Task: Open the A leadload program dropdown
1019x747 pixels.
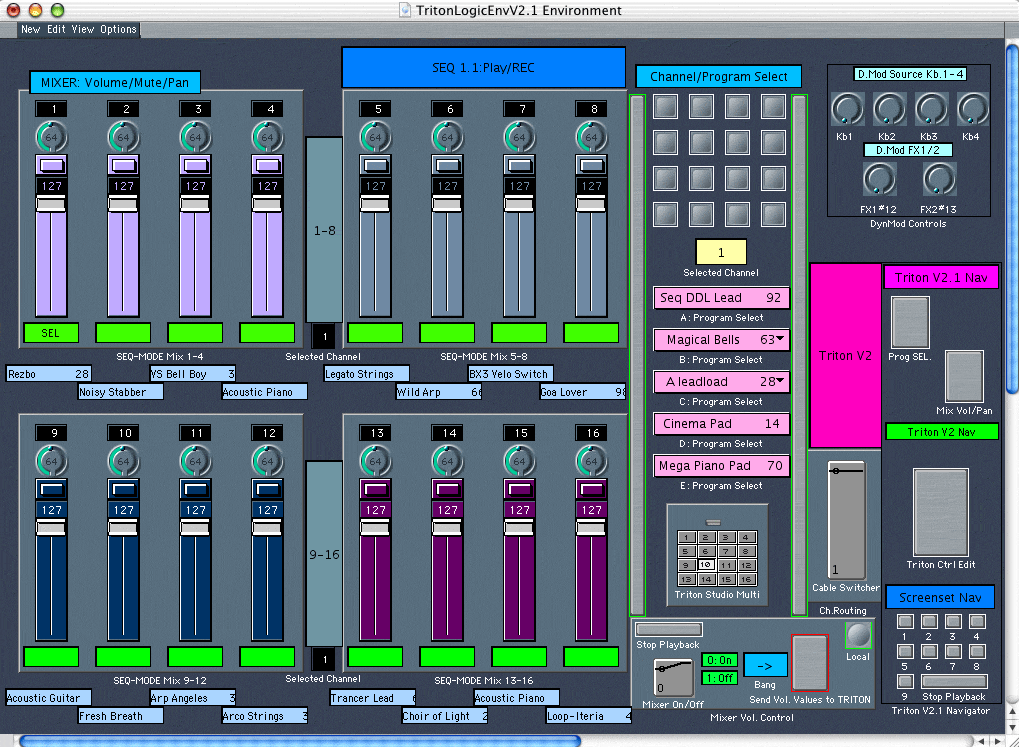Action: click(x=722, y=382)
